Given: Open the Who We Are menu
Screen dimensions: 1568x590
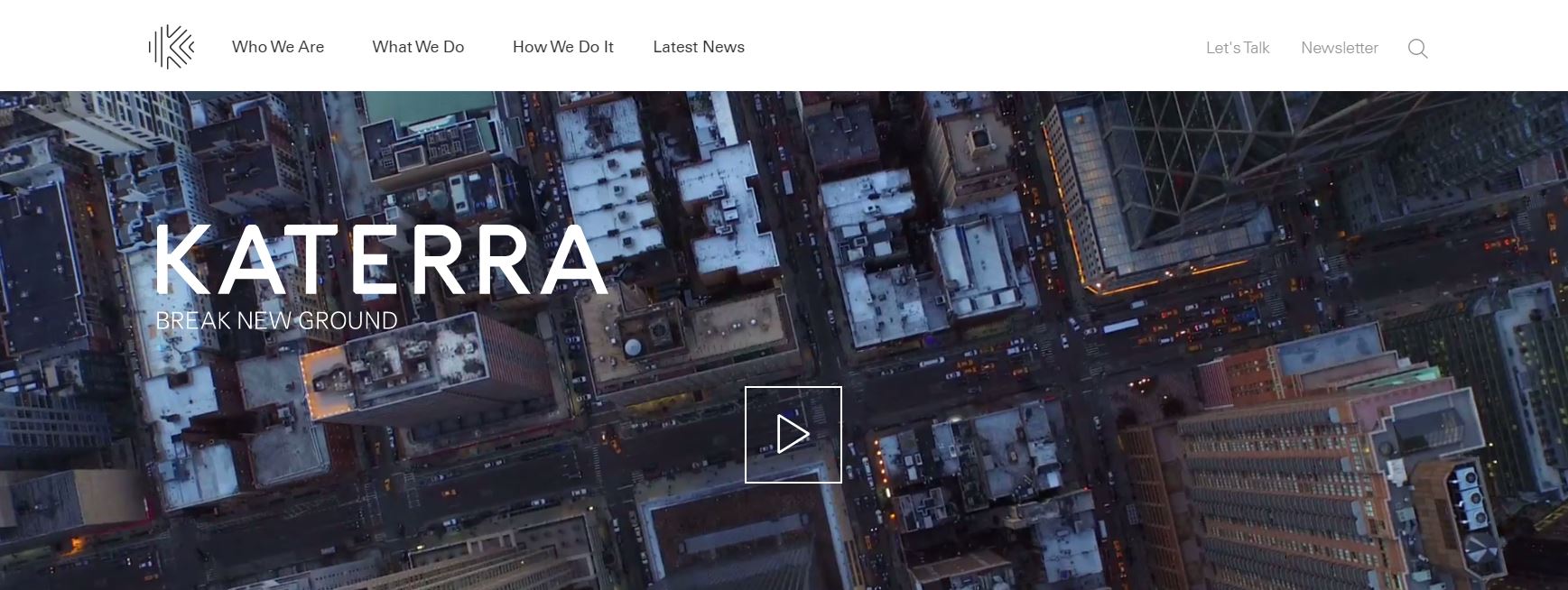Looking at the screenshot, I should click(x=278, y=47).
